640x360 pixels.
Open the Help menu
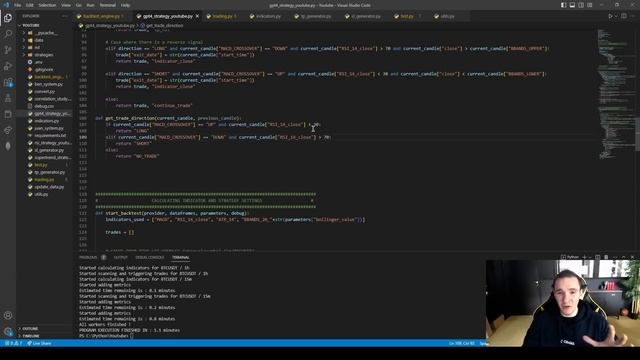tap(126, 5)
